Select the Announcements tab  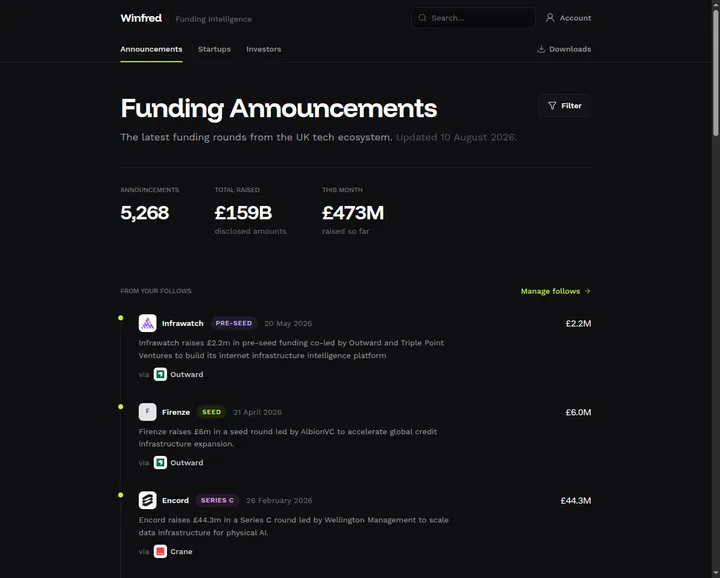[151, 49]
